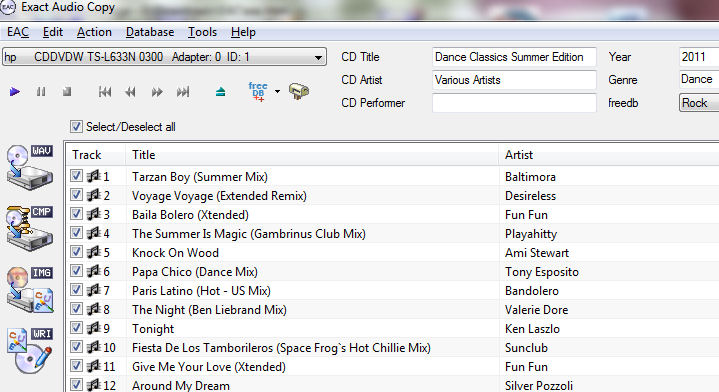Edit the Year field 2011
Image resolution: width=719 pixels, height=392 pixels.
pos(698,57)
